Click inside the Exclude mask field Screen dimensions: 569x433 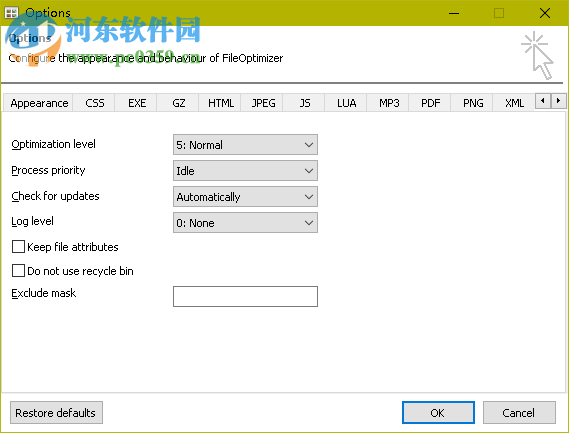[245, 297]
